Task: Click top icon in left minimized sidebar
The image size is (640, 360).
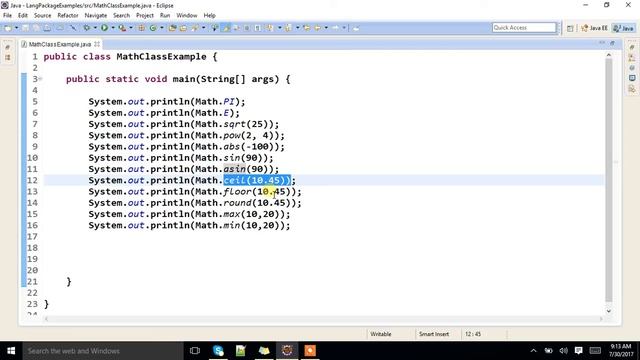Action: (8, 48)
